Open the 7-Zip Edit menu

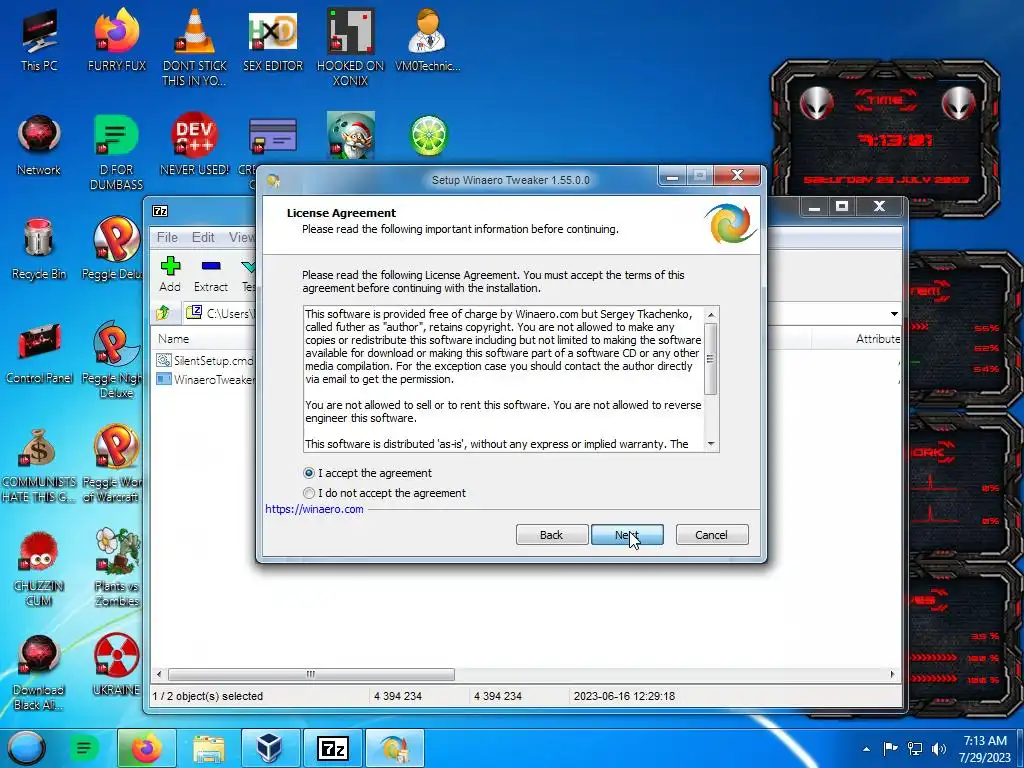203,237
